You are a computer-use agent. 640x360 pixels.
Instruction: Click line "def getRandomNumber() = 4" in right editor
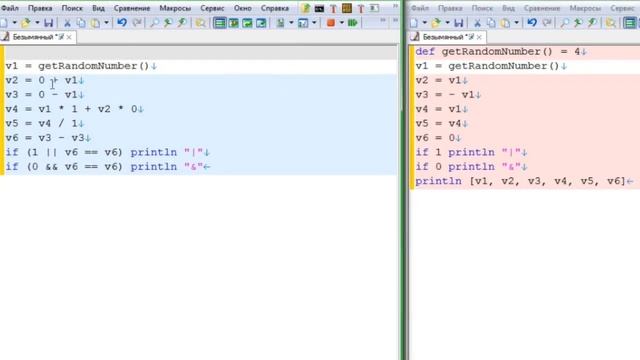pos(501,52)
